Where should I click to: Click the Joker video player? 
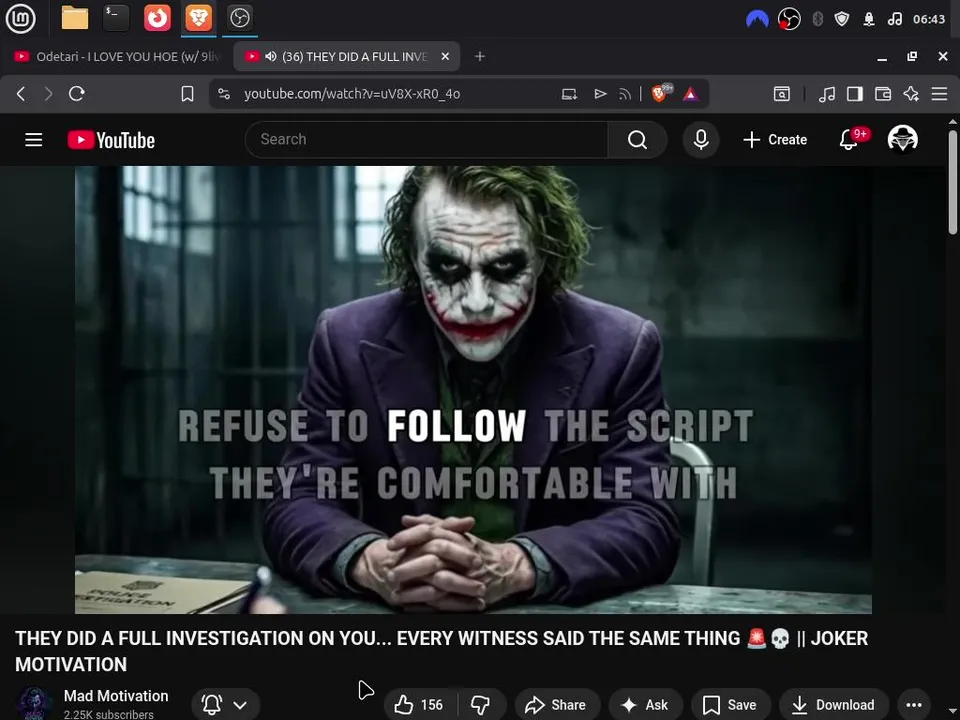473,389
